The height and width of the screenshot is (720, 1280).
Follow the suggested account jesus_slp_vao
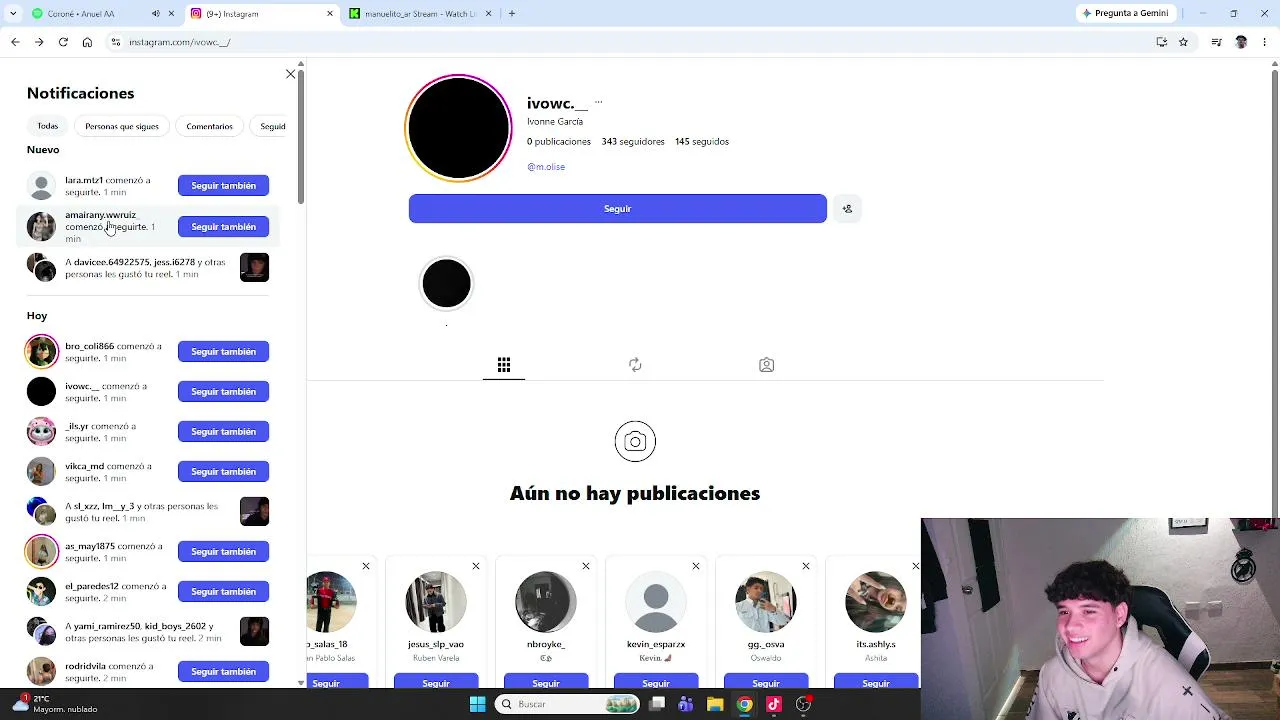(x=436, y=682)
